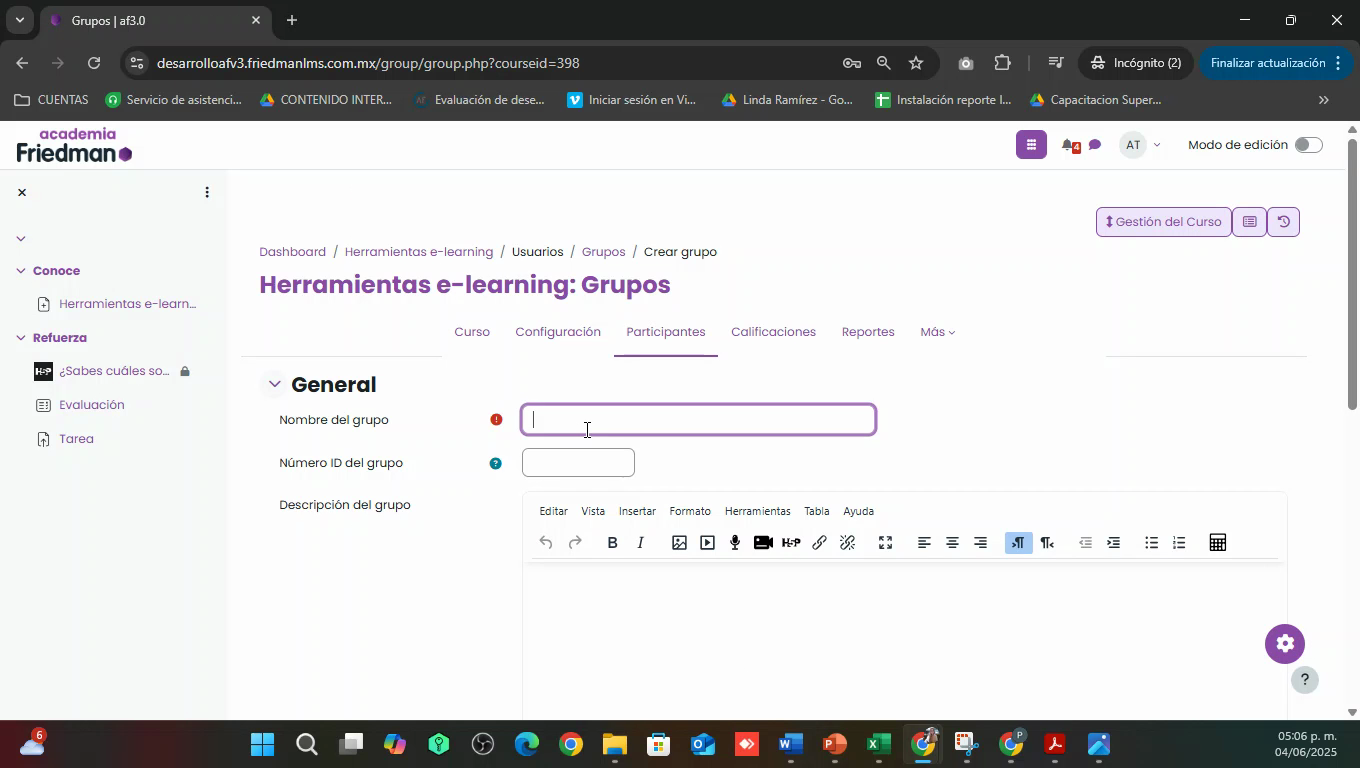
Task: Switch to the Reportes tab
Action: (868, 332)
